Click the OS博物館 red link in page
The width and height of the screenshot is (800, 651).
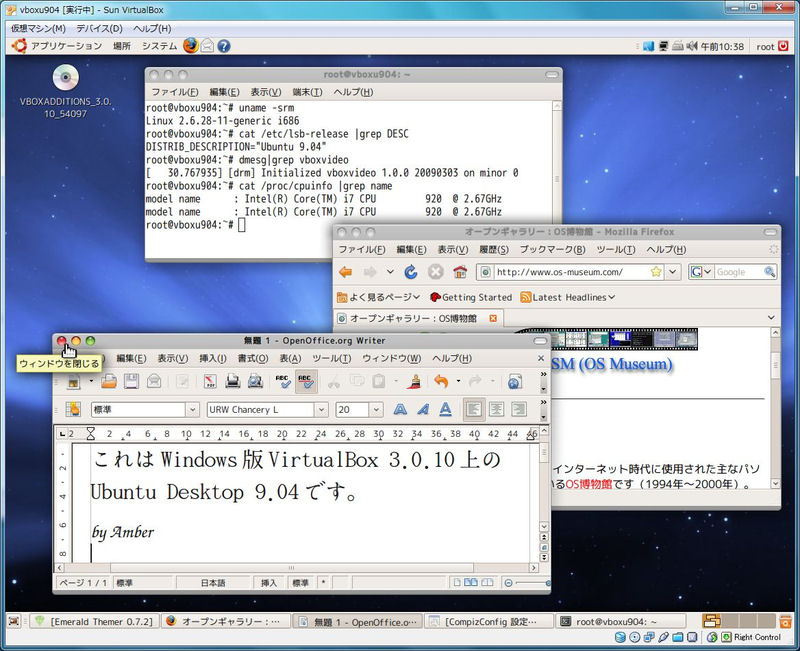588,484
